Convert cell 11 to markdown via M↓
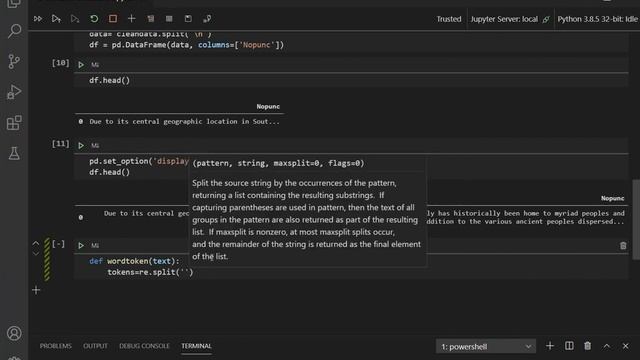 [95, 145]
